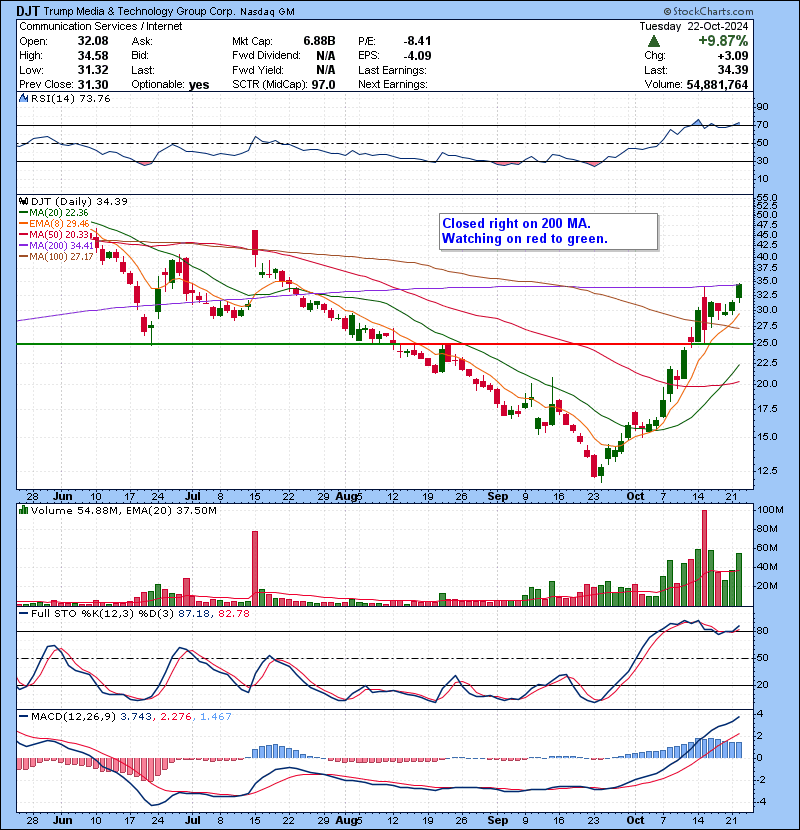Click the green up-triangle next to +9.87%
This screenshot has width=800, height=830.
654,41
